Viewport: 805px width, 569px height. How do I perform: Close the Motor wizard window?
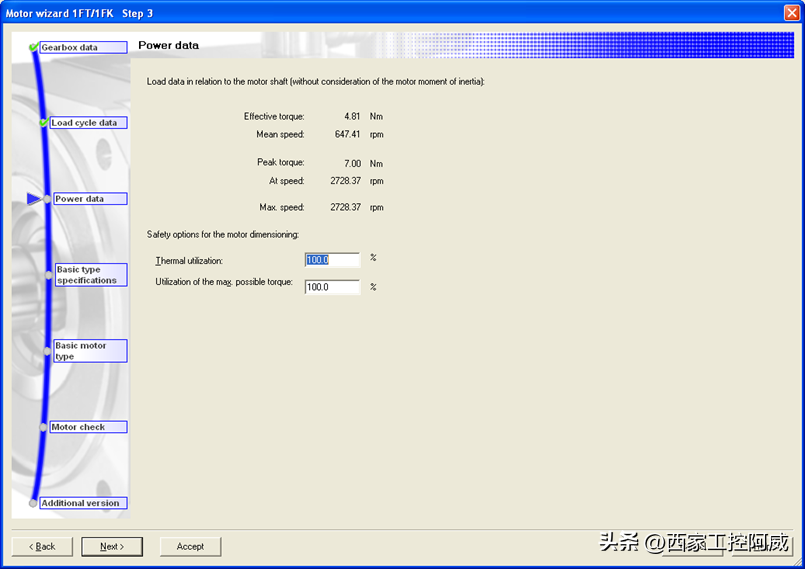pyautogui.click(x=791, y=13)
